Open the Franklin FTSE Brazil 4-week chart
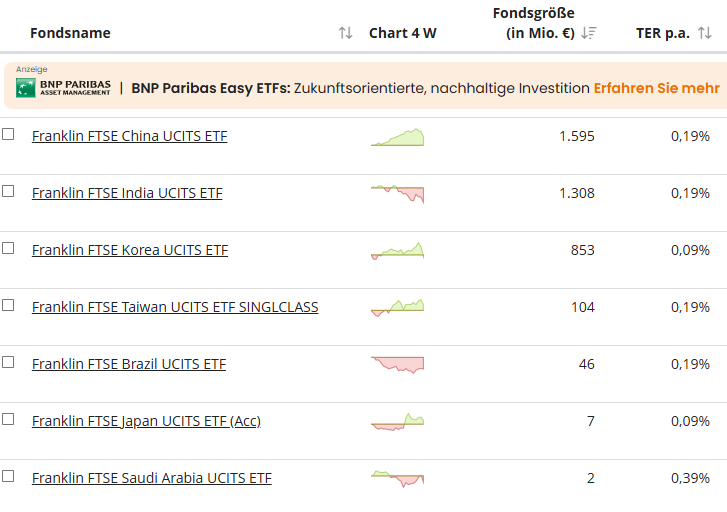 (x=397, y=365)
